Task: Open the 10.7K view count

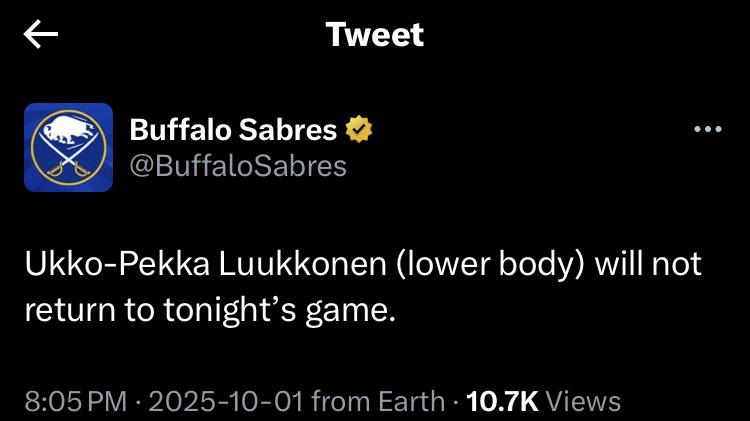Action: [503, 402]
